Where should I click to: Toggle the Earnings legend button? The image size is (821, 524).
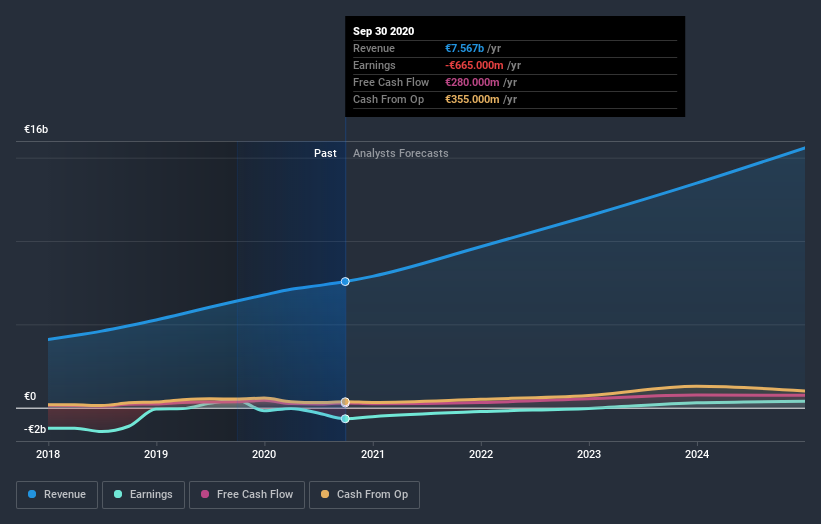[x=143, y=495]
